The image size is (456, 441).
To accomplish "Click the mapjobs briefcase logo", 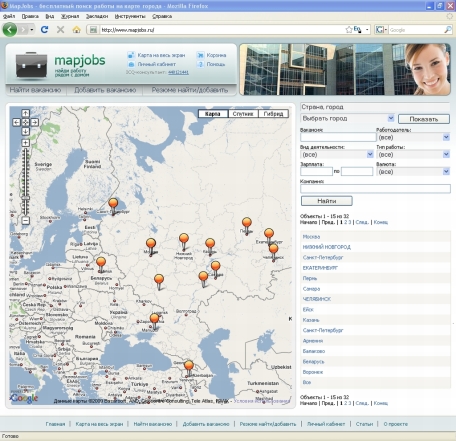I will click(31, 65).
